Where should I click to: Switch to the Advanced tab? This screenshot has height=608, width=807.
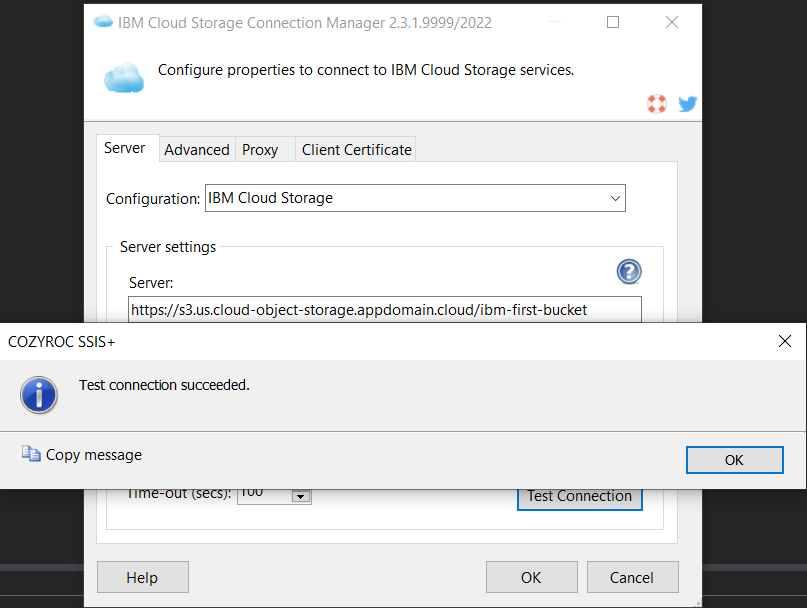pos(197,149)
